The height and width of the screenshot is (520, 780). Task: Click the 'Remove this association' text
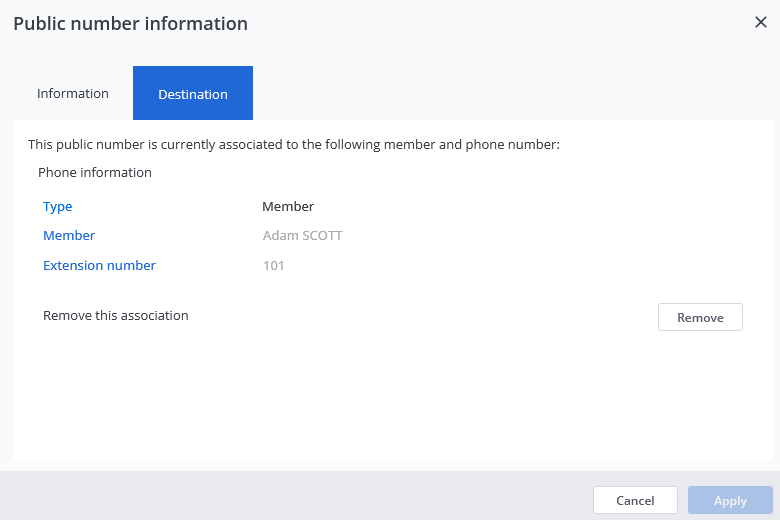[116, 316]
